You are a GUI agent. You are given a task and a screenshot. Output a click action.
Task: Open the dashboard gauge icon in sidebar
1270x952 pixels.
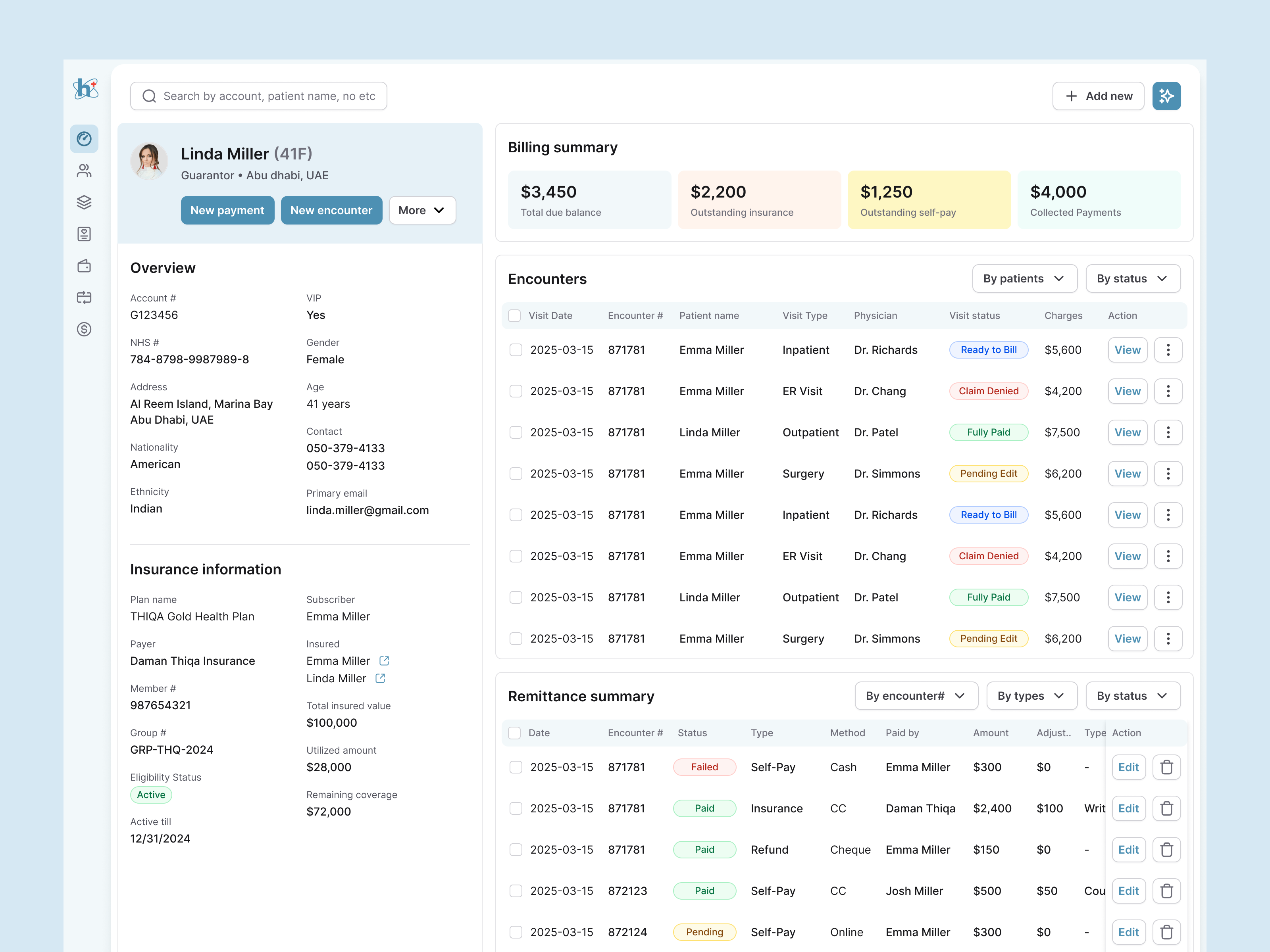tap(84, 139)
